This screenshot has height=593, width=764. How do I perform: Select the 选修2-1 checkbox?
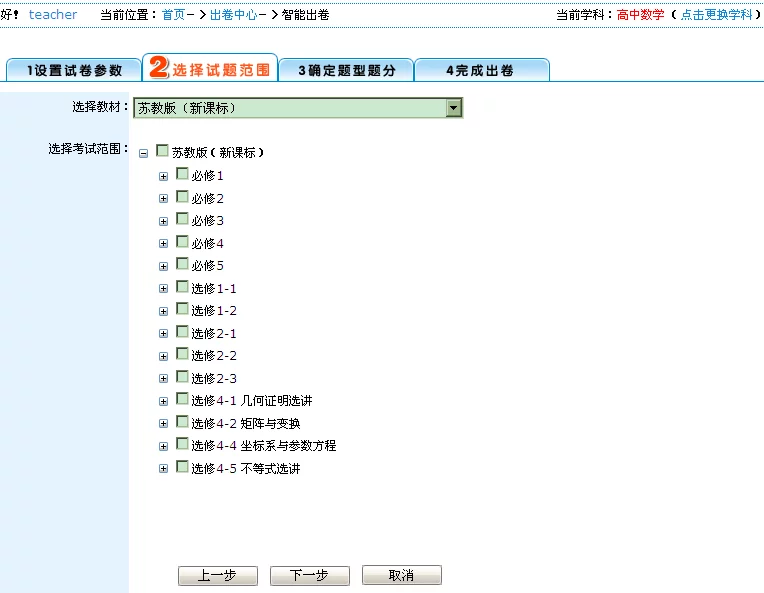(x=182, y=331)
